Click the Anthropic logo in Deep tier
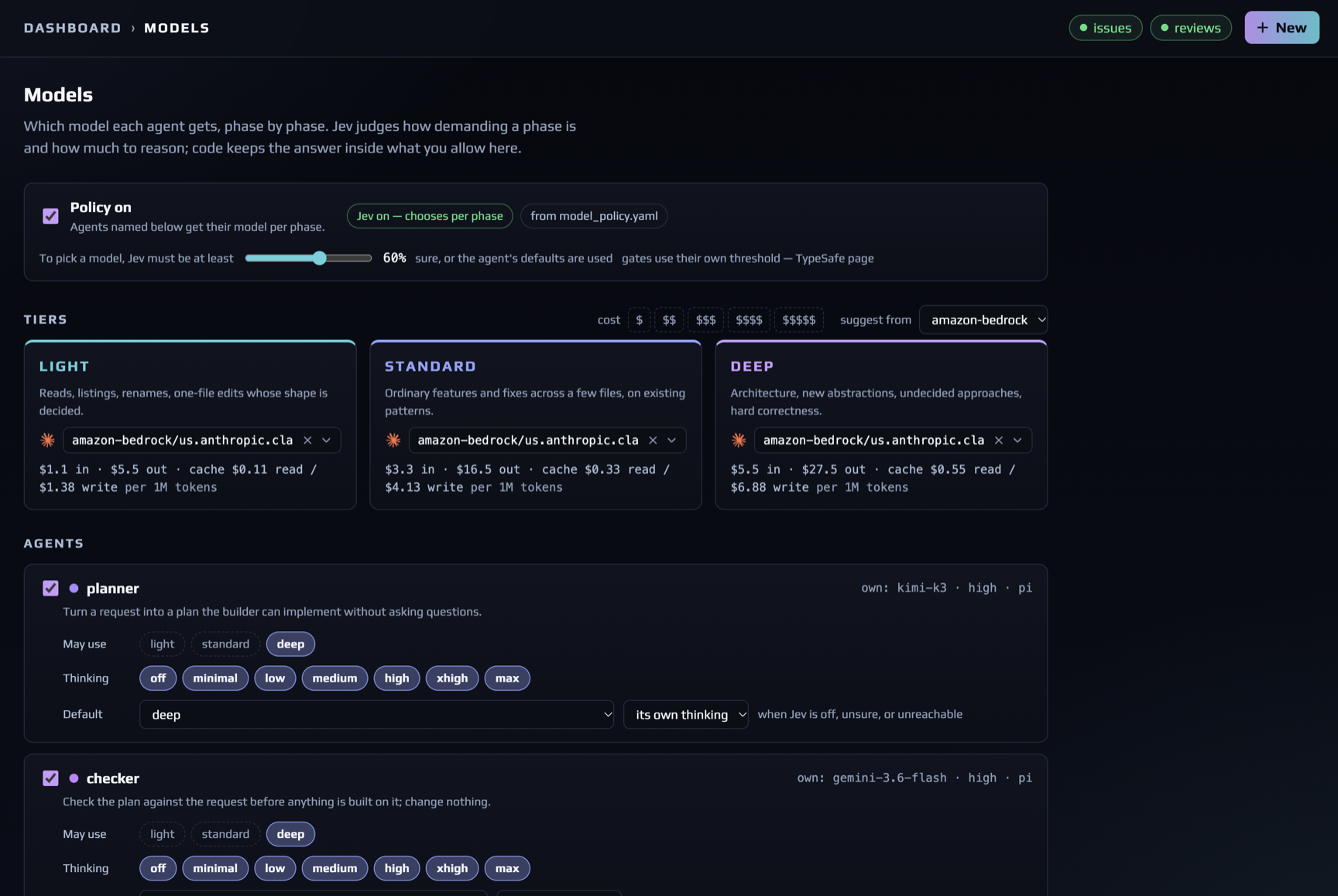 (x=739, y=440)
